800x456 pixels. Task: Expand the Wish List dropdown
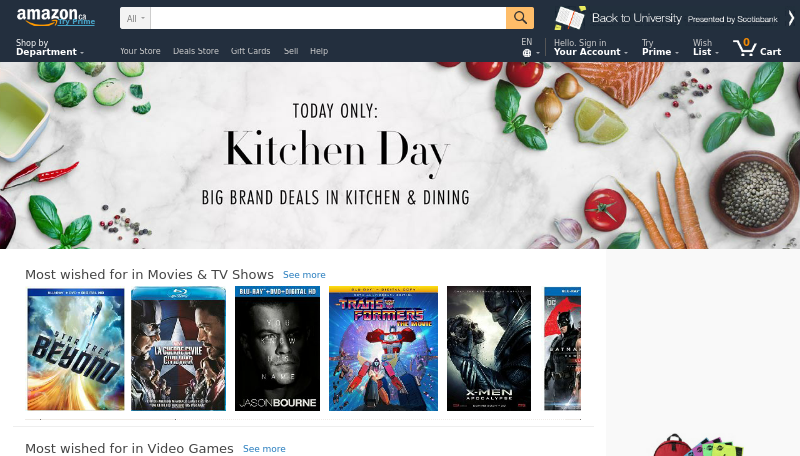pos(706,47)
